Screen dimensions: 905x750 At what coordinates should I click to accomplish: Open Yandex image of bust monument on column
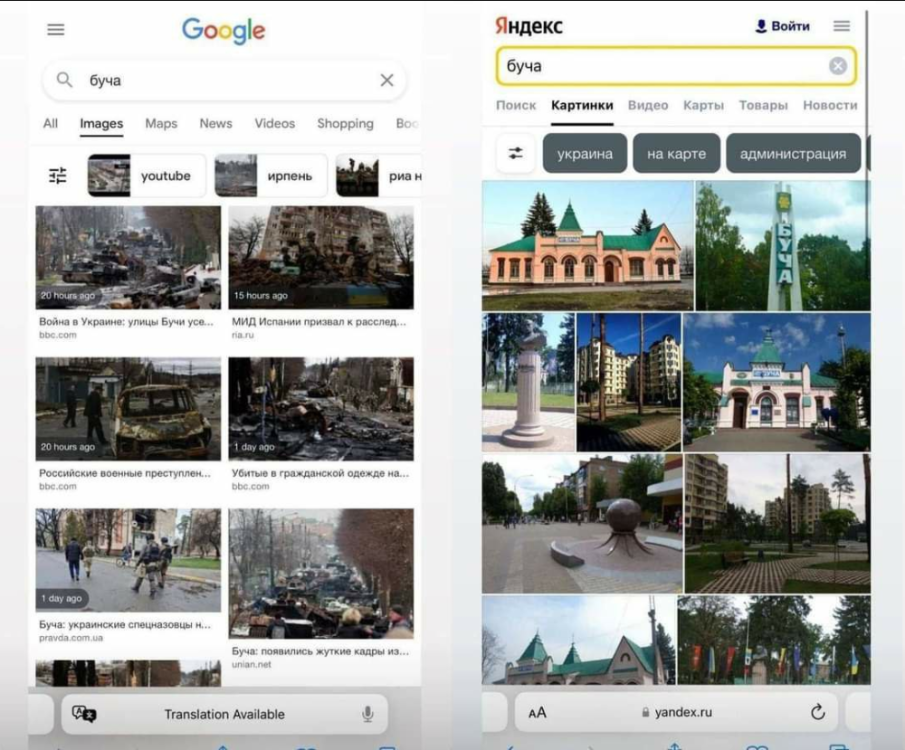[528, 382]
